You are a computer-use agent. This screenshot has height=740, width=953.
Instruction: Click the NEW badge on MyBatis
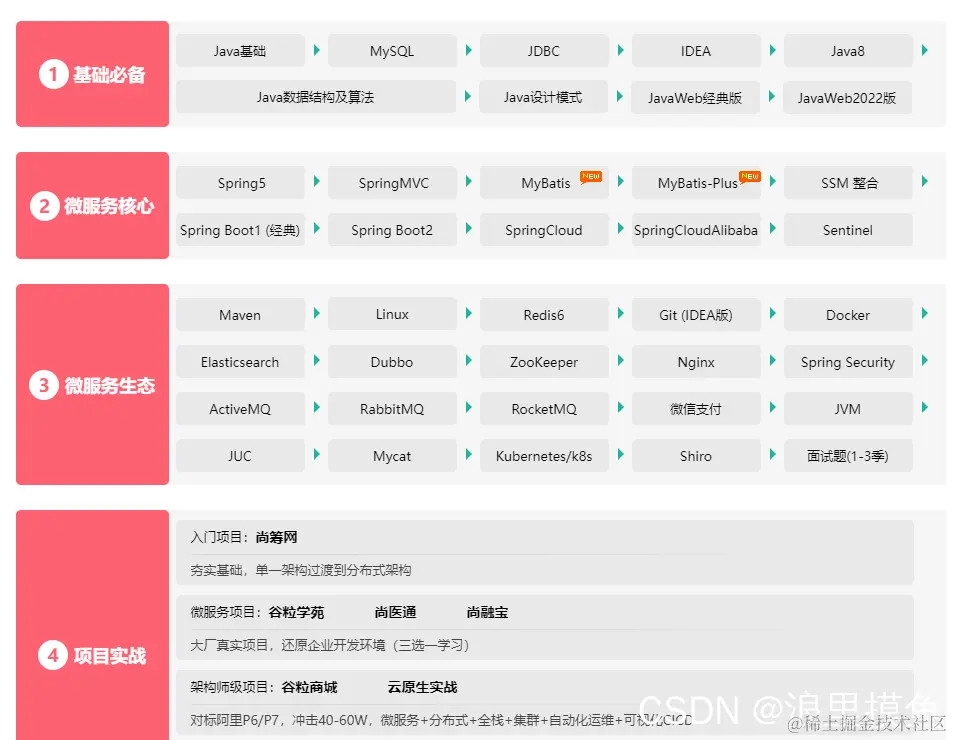(x=590, y=177)
